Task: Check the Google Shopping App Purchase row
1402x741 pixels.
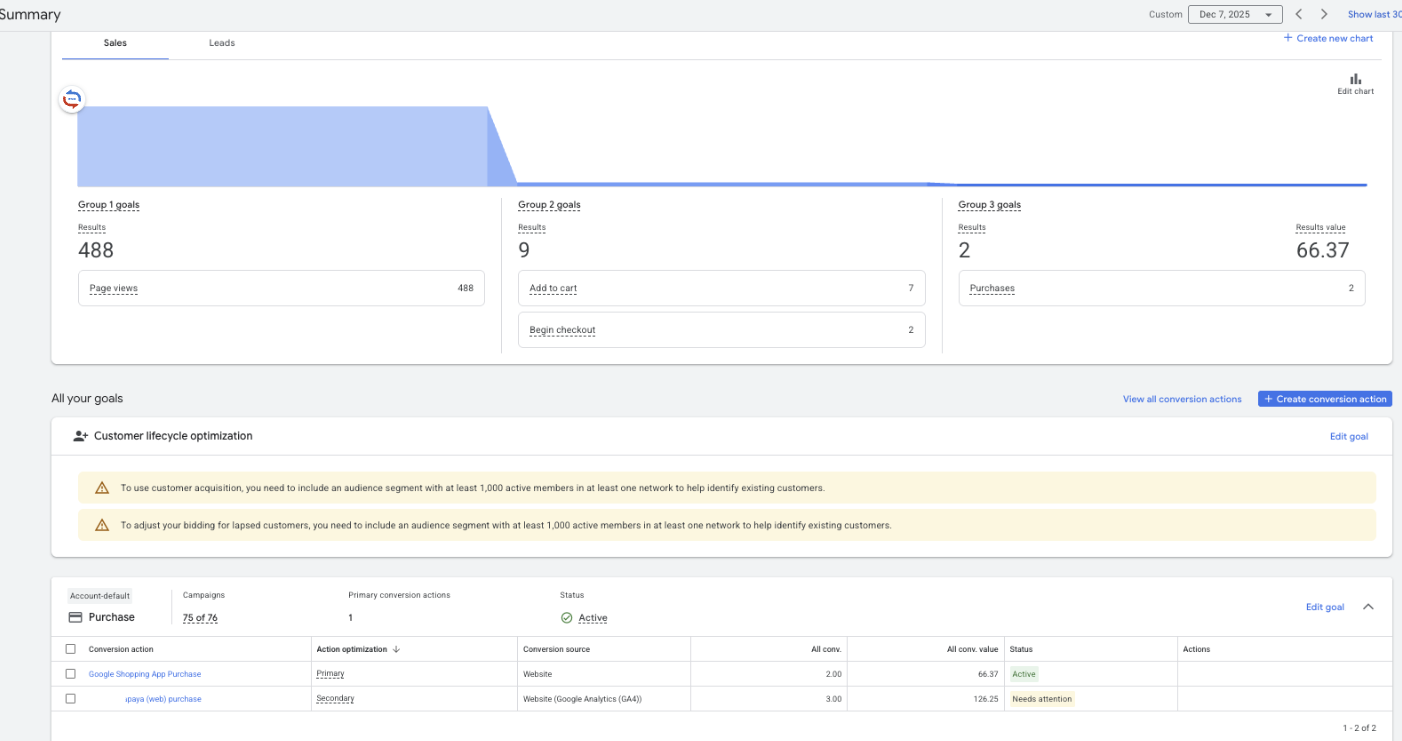Action: 71,674
